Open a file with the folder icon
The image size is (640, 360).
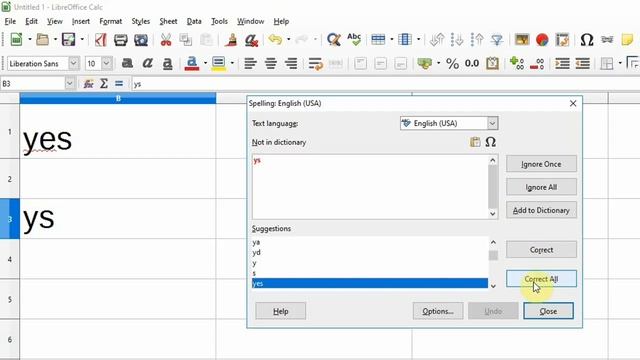(x=42, y=40)
